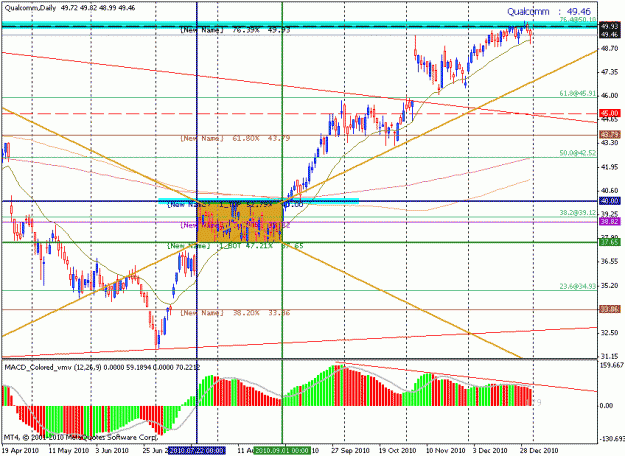
Task: Click the brown 33.86 price tag on axis
Action: coord(610,309)
